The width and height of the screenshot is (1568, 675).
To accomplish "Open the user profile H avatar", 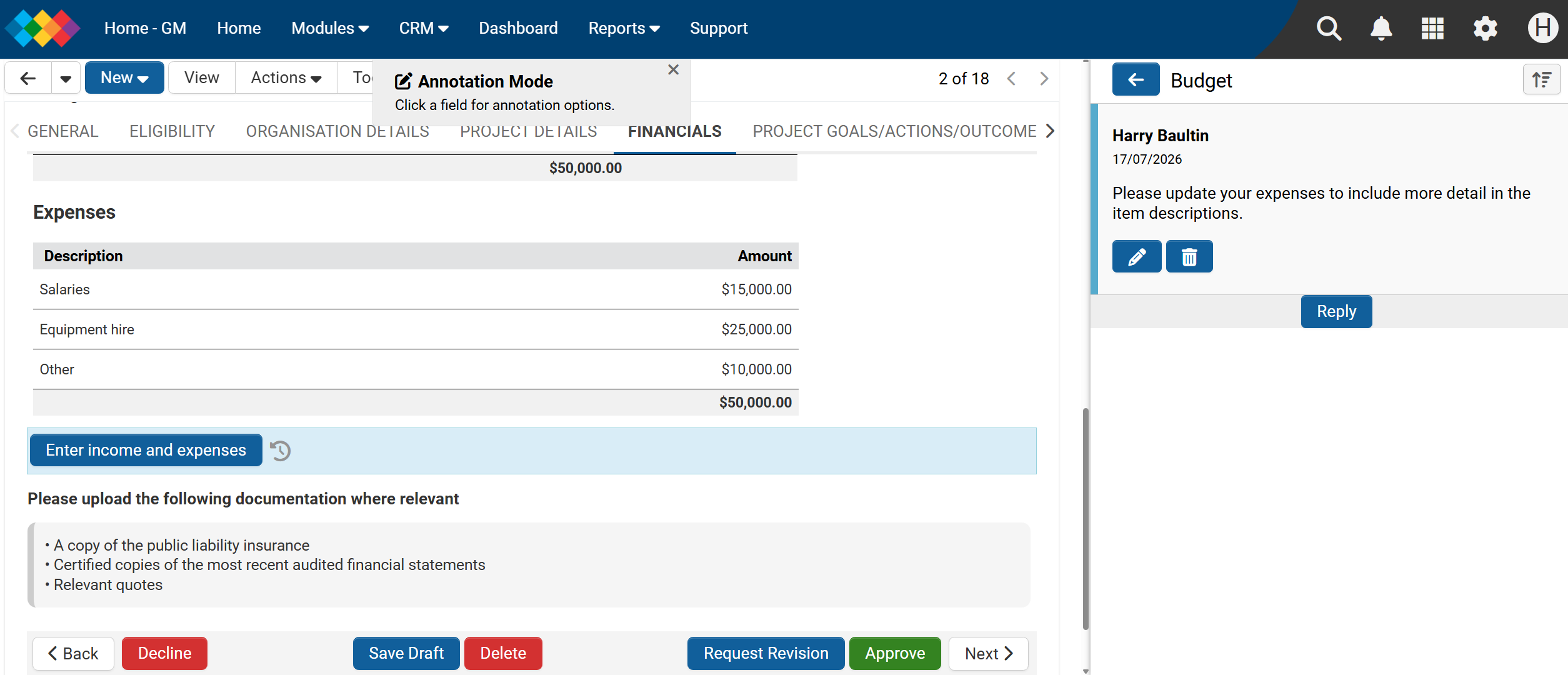I will (1542, 29).
